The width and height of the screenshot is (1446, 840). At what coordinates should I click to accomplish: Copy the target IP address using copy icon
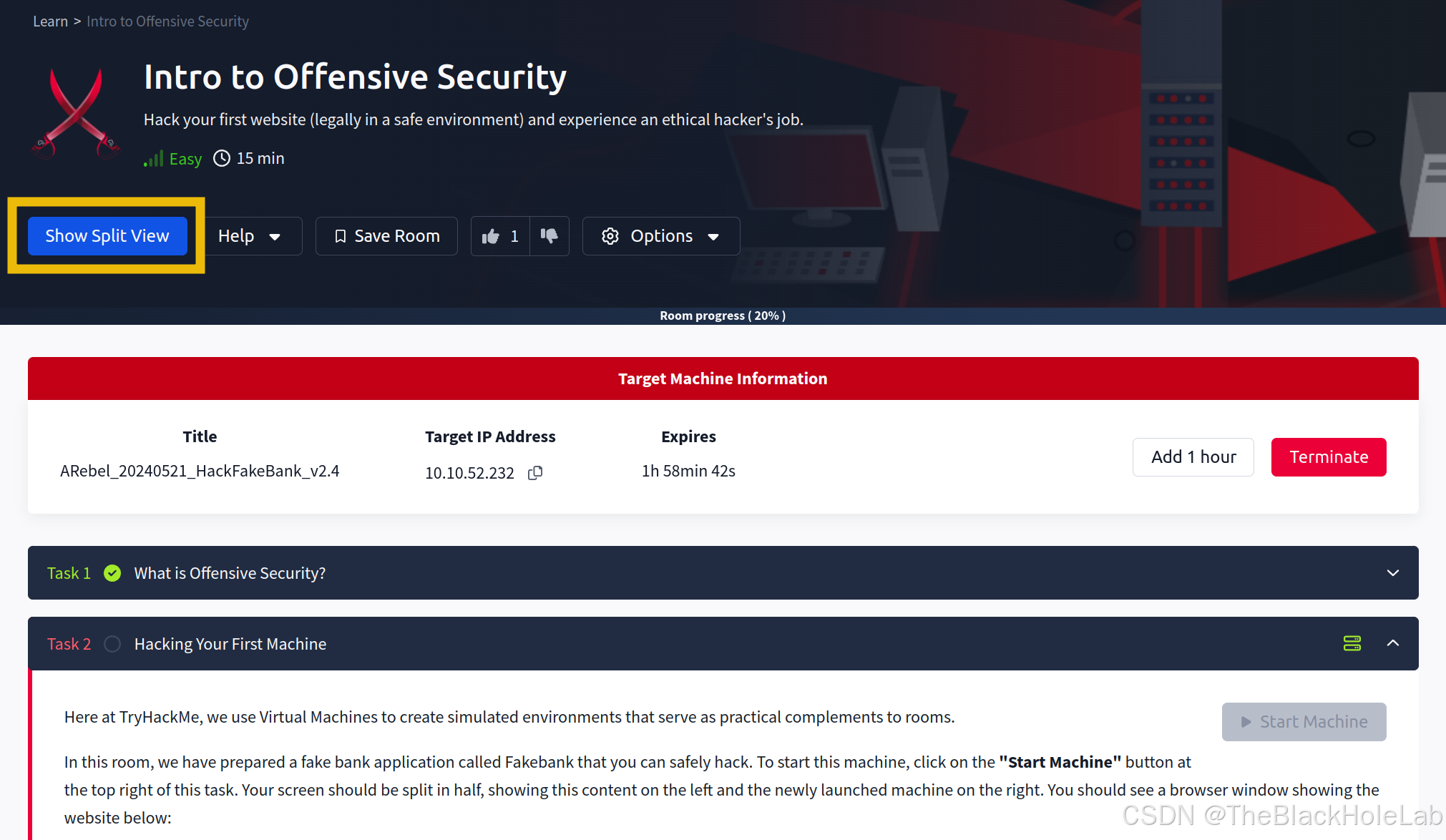535,472
